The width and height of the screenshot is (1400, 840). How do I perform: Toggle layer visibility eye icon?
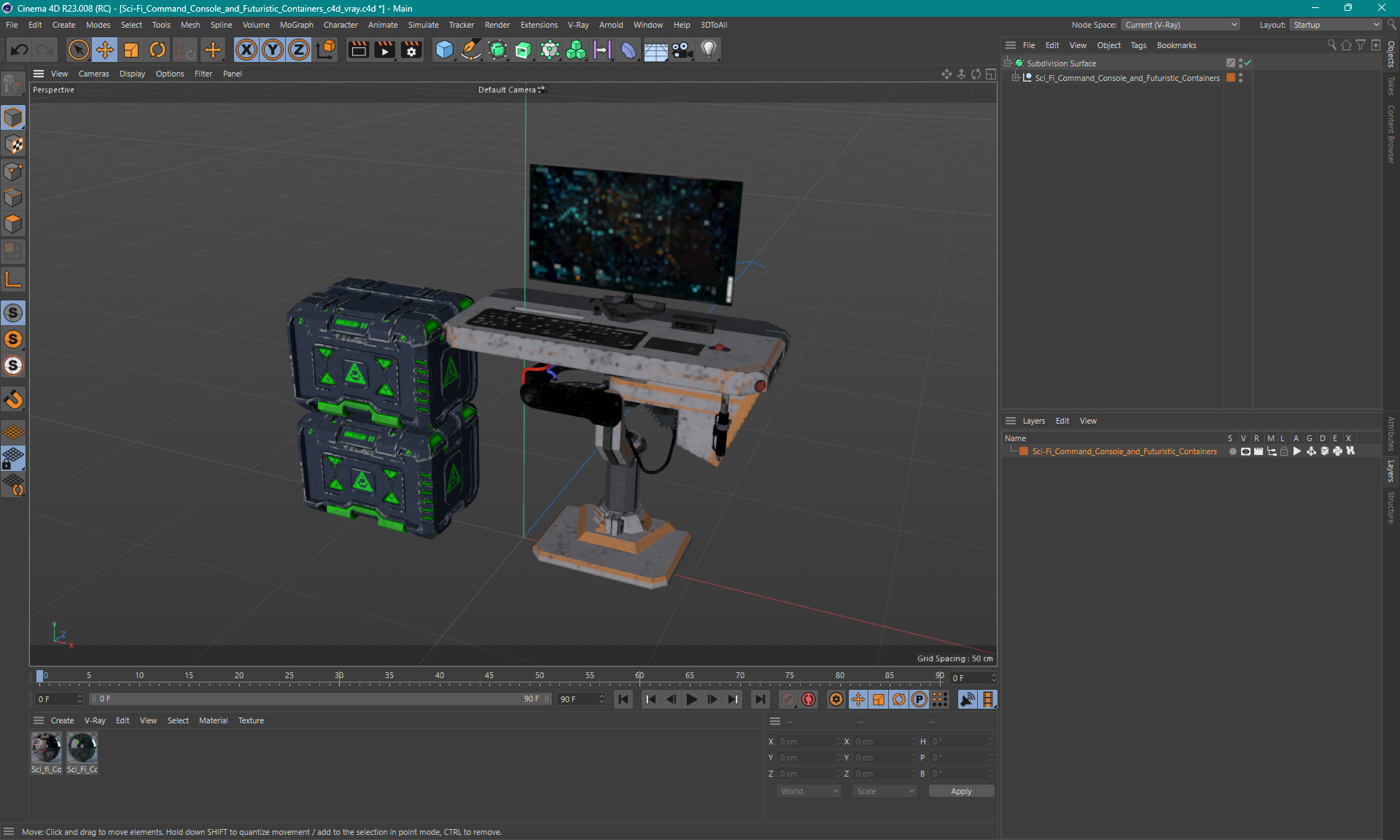click(1245, 451)
